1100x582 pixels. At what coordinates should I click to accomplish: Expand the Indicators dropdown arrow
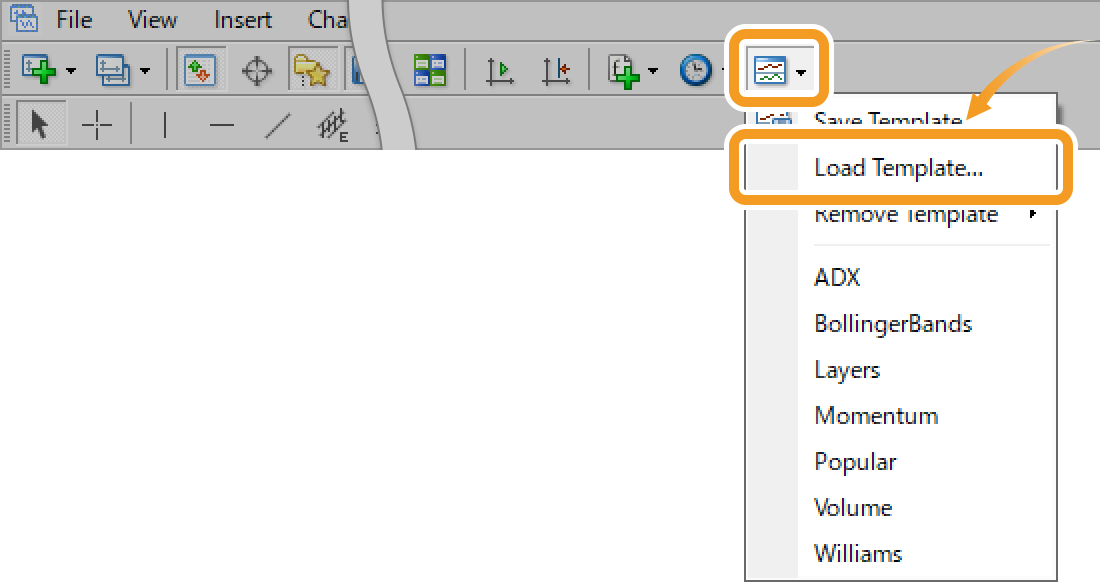[653, 71]
